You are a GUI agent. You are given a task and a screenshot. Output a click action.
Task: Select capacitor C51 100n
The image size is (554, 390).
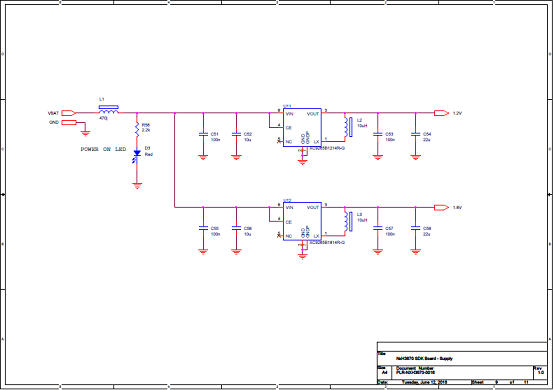(x=203, y=135)
